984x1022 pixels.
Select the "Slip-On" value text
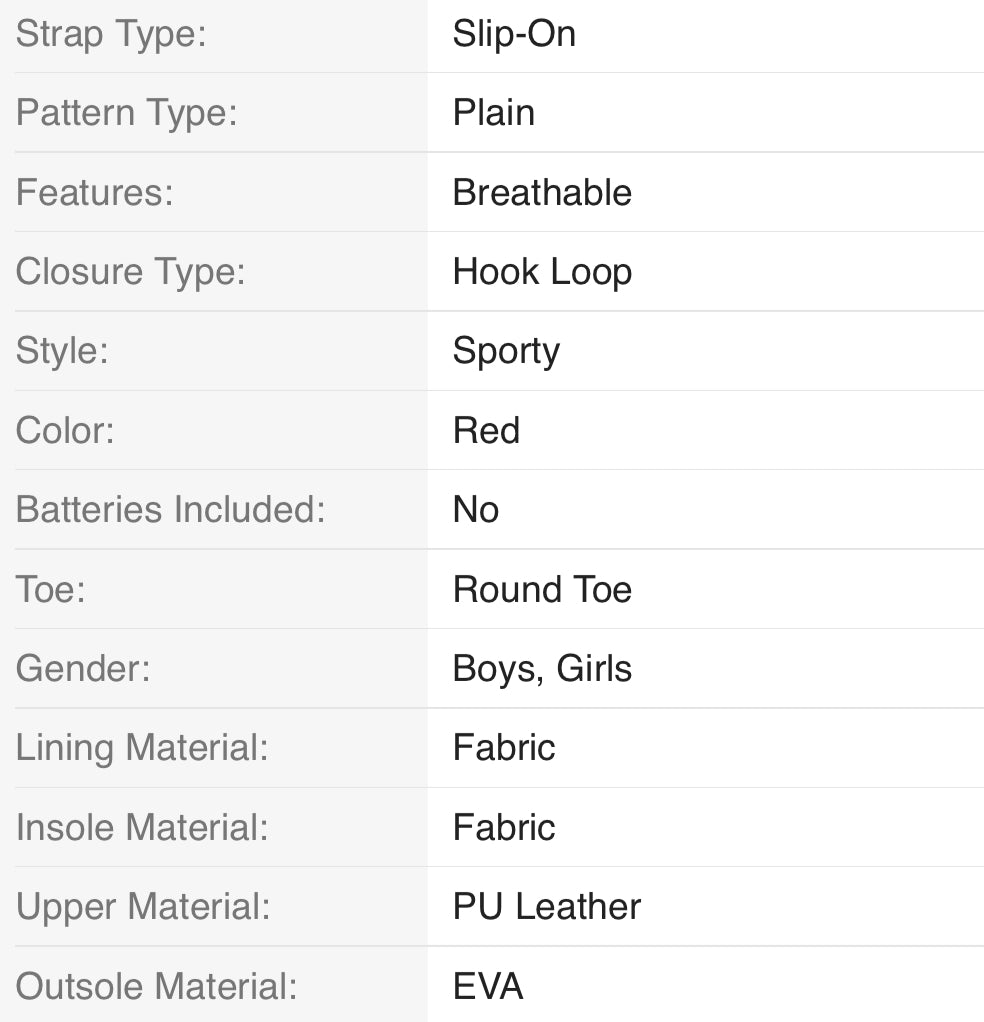514,34
